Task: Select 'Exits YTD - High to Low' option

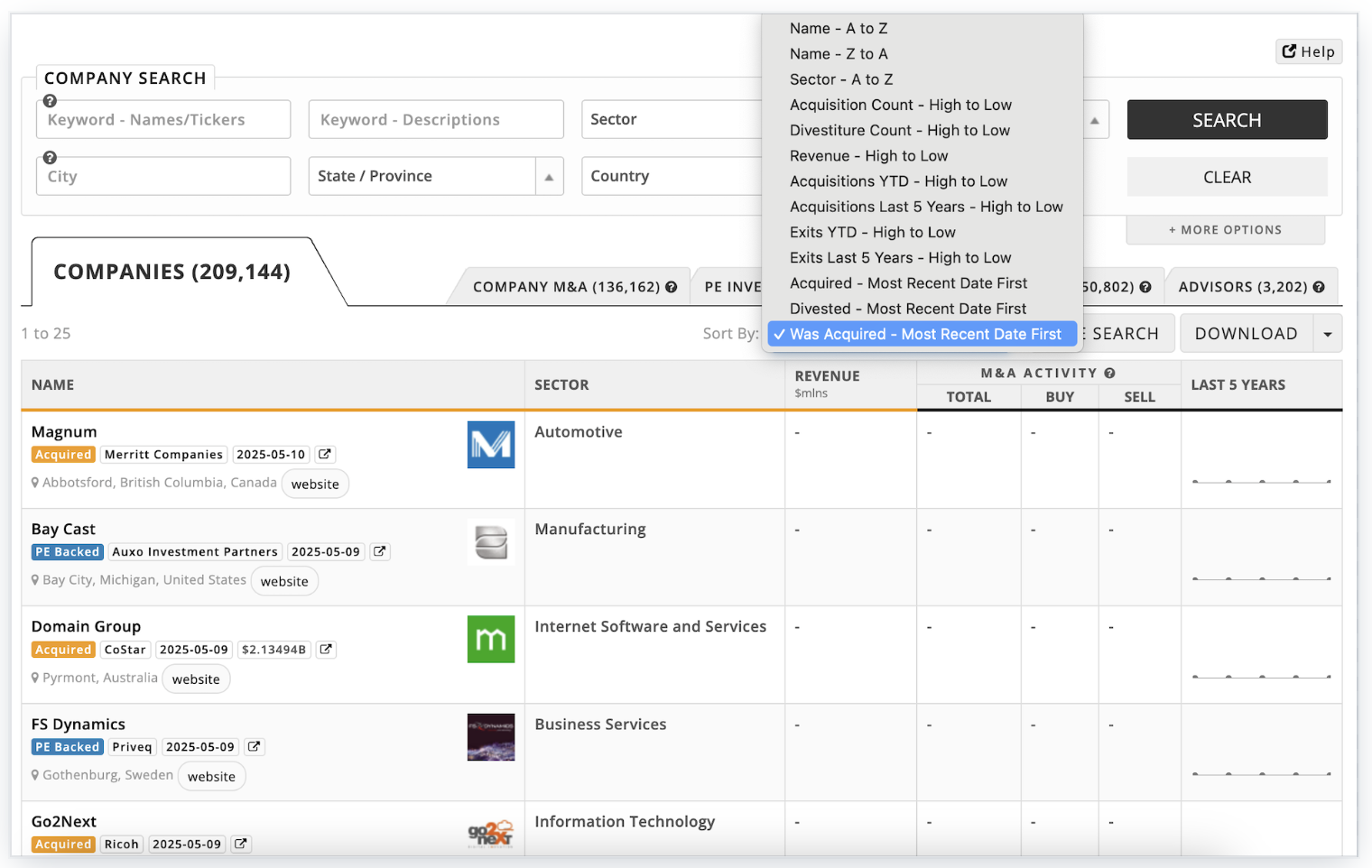Action: (872, 233)
